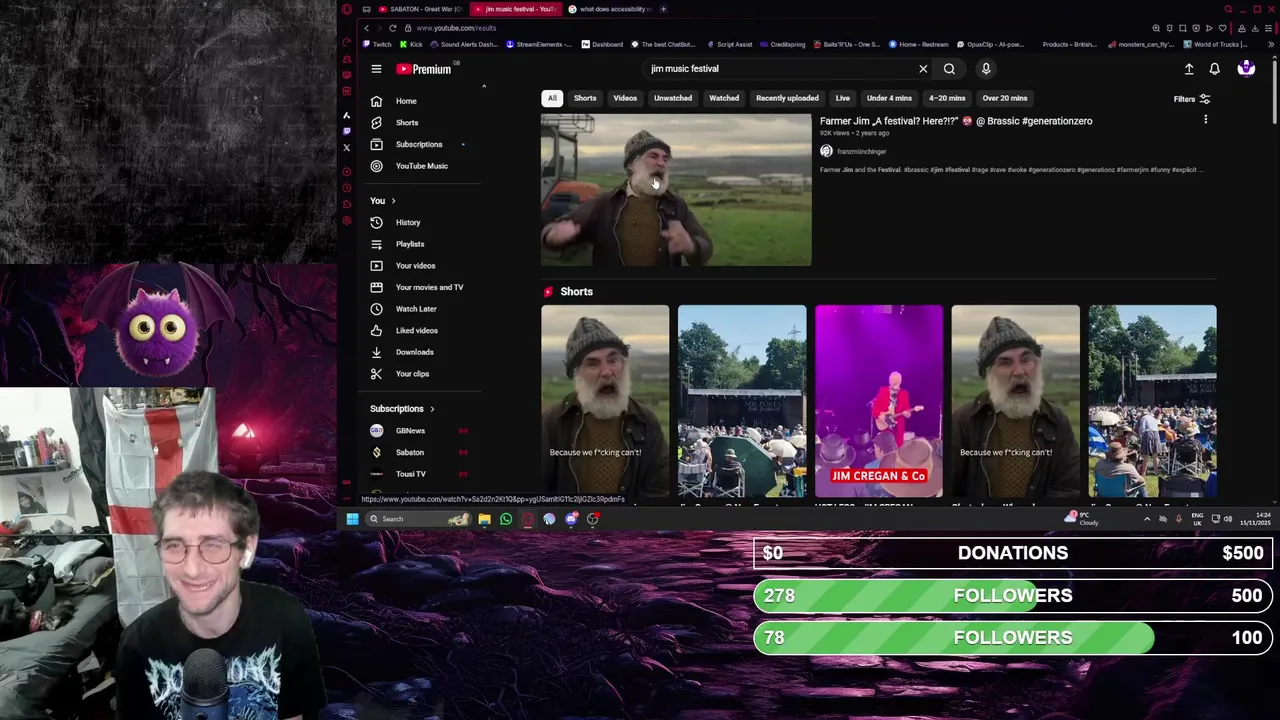The height and width of the screenshot is (720, 1280).
Task: Open 'Farmer Jim „A festival? Here?!?“' title
Action: (x=956, y=121)
